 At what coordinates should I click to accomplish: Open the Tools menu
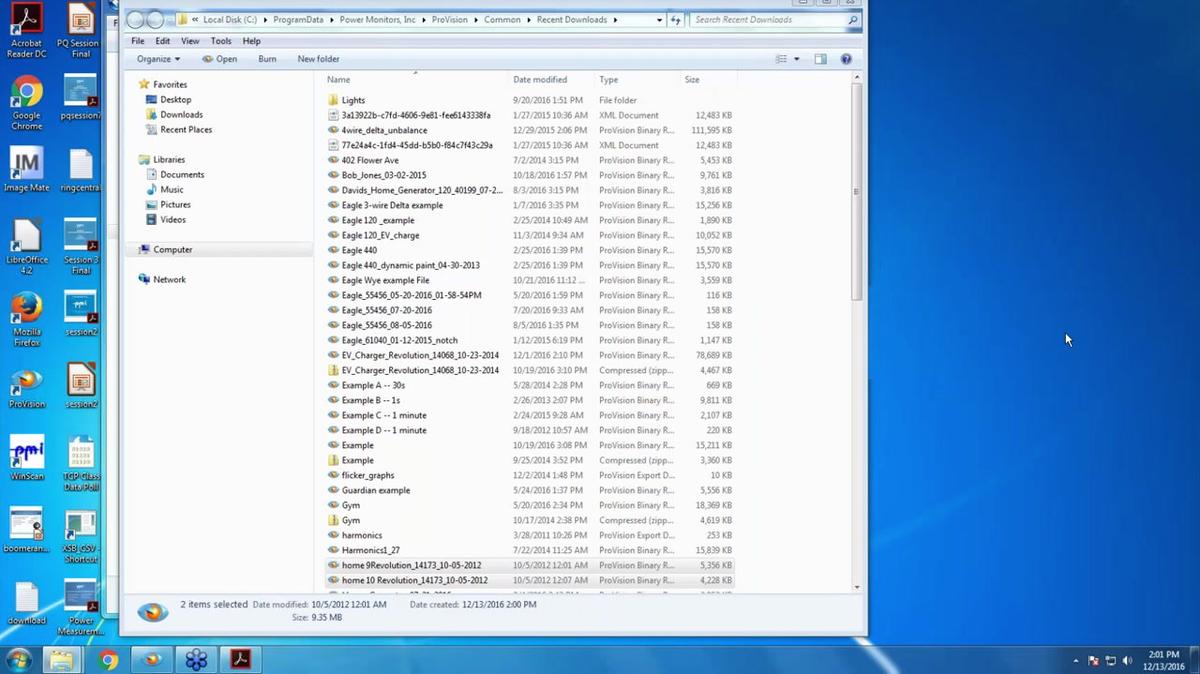tap(221, 41)
